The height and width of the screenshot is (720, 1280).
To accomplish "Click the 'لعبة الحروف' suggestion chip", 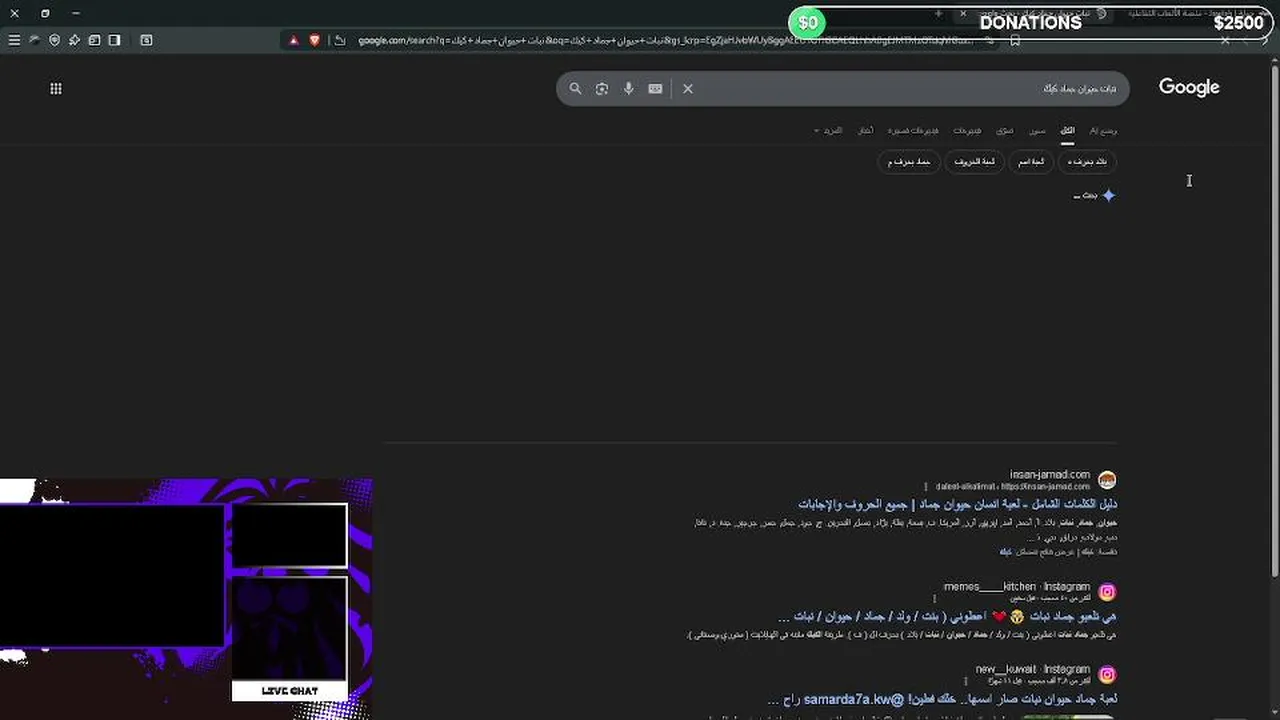I will point(974,161).
